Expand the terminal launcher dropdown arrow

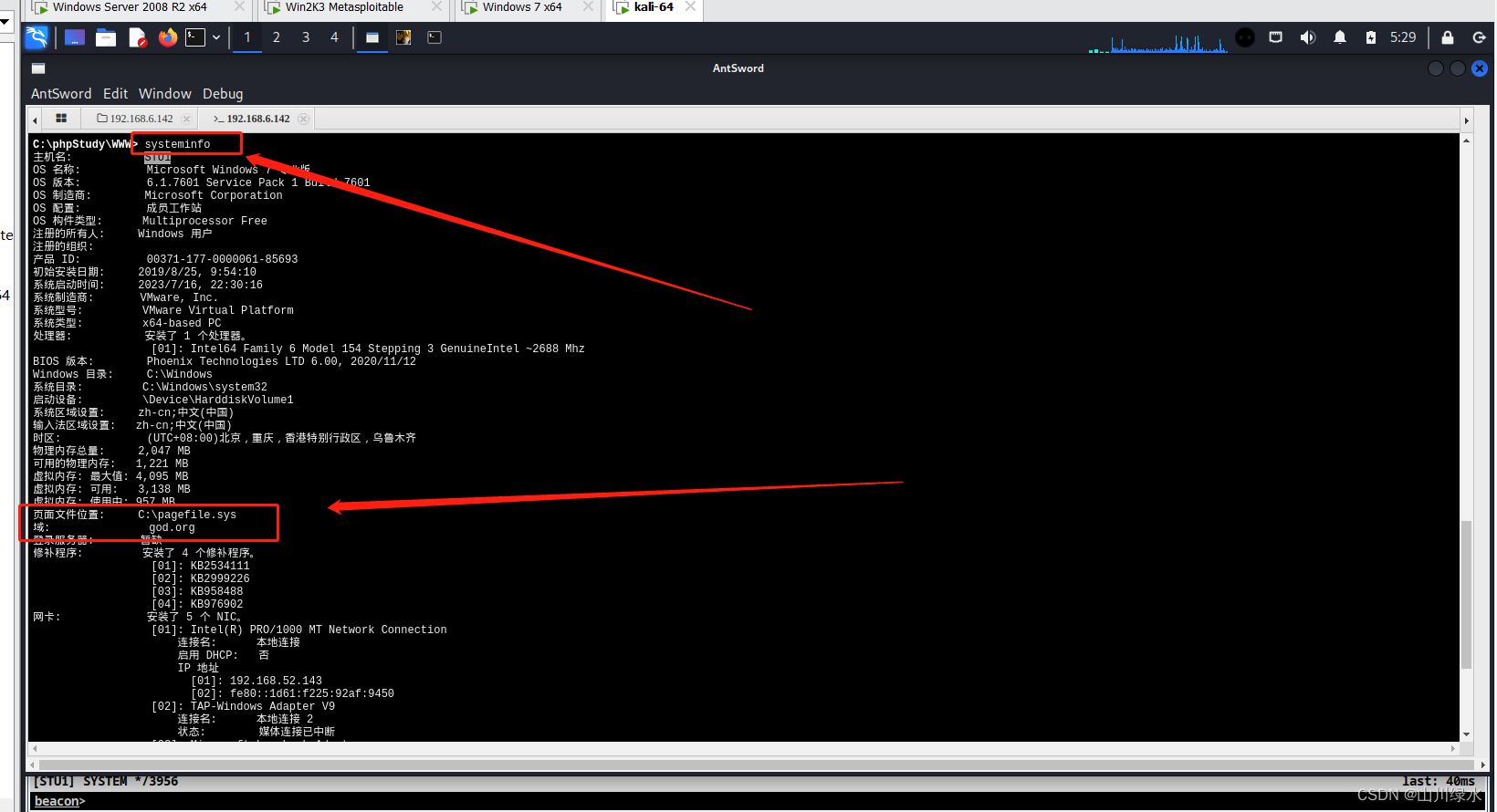coord(216,37)
